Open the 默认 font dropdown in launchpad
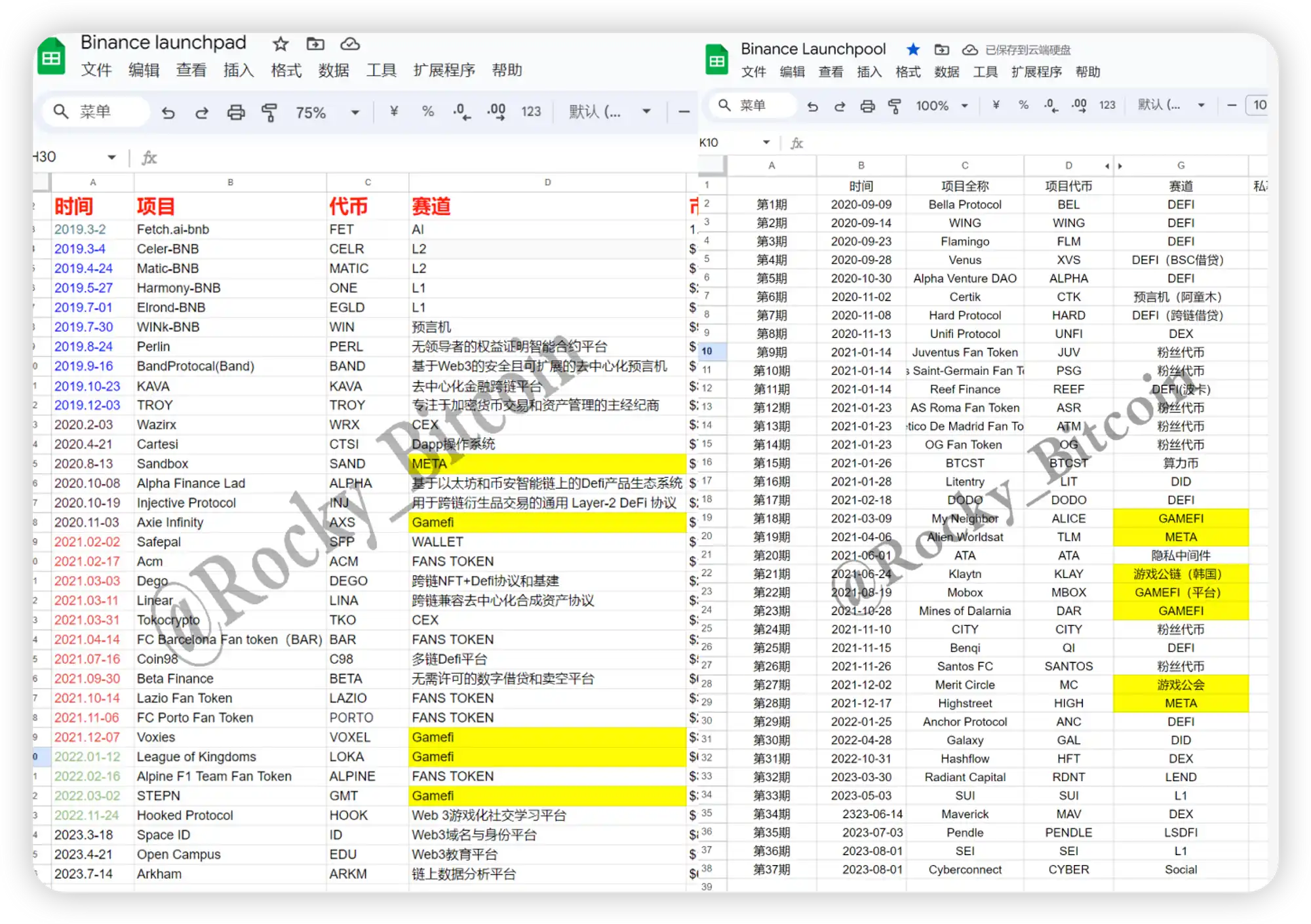This screenshot has width=1311, height=924. [610, 111]
